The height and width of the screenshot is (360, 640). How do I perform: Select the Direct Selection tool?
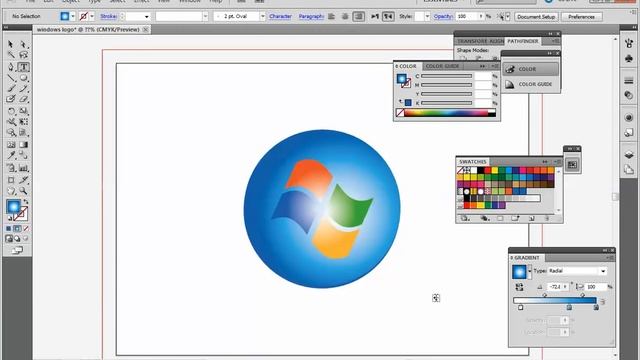[x=23, y=44]
